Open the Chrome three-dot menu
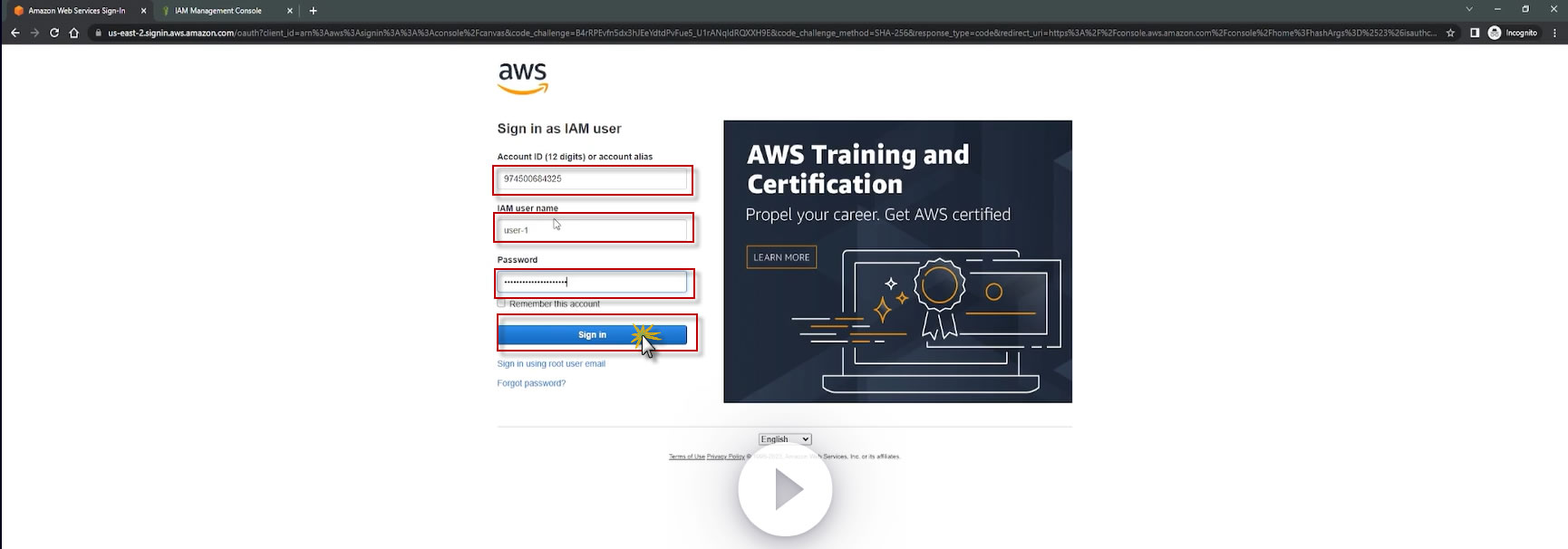The image size is (1568, 549). click(1554, 33)
